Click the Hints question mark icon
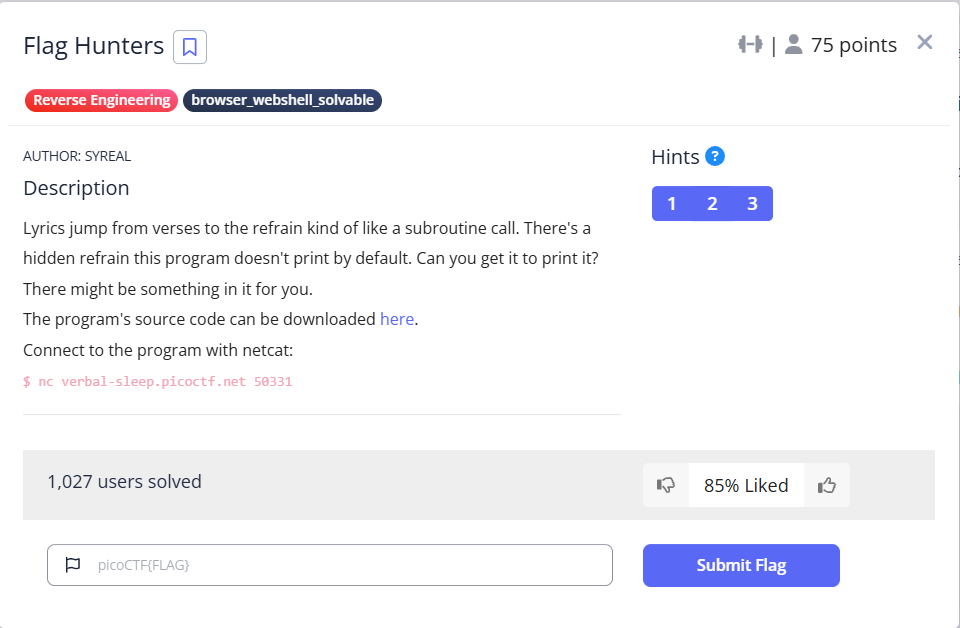The image size is (960, 628). point(714,156)
